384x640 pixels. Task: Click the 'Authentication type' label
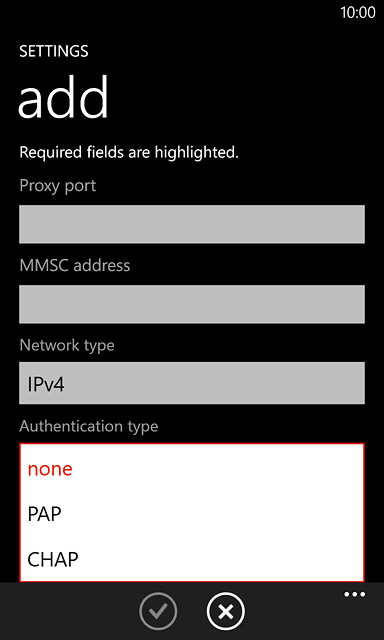89,426
